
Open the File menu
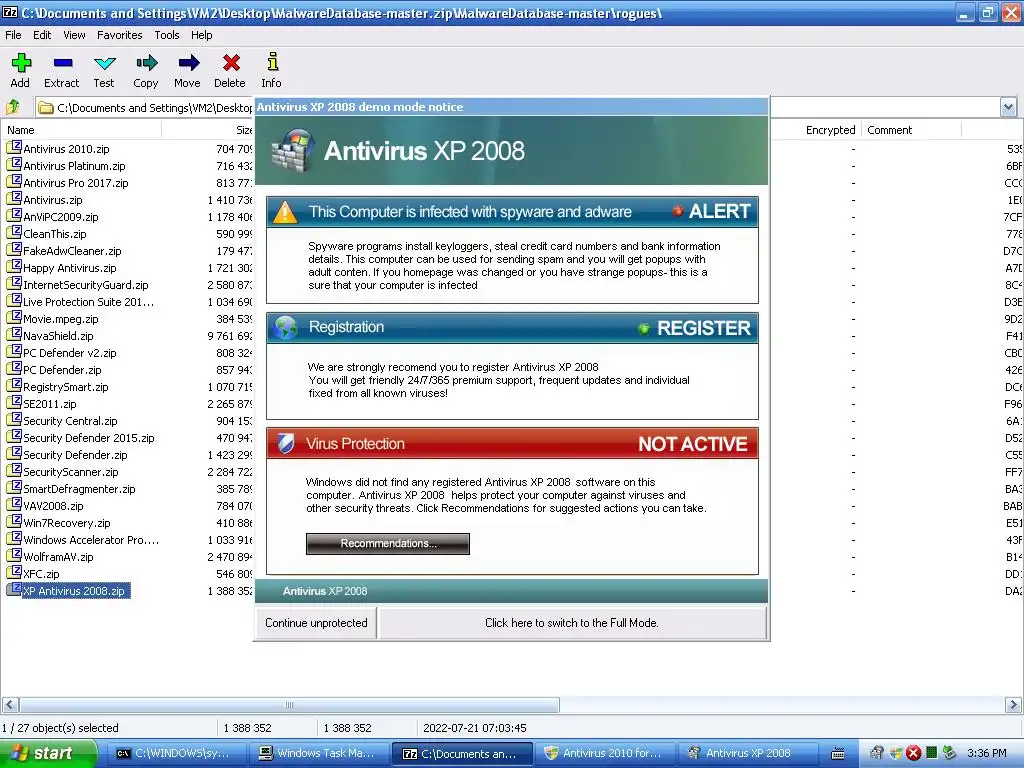pos(13,35)
